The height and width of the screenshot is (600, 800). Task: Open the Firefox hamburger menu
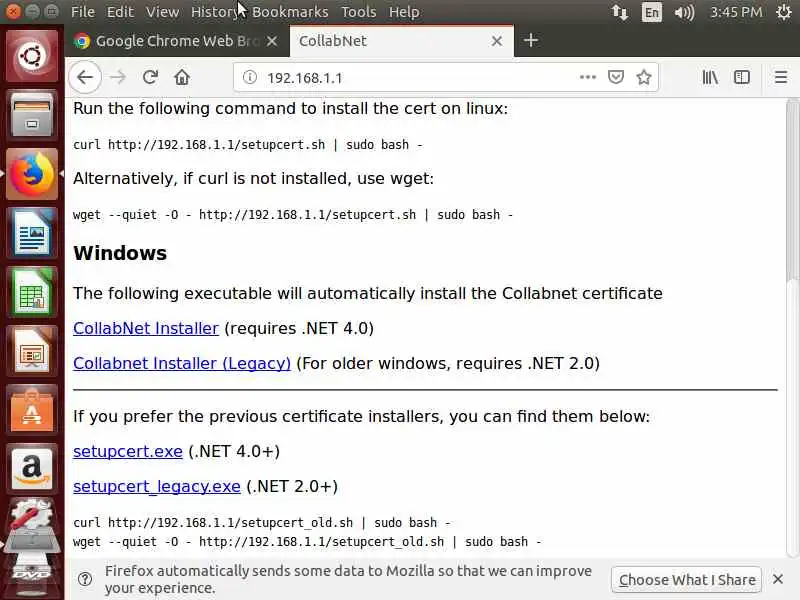click(x=781, y=78)
